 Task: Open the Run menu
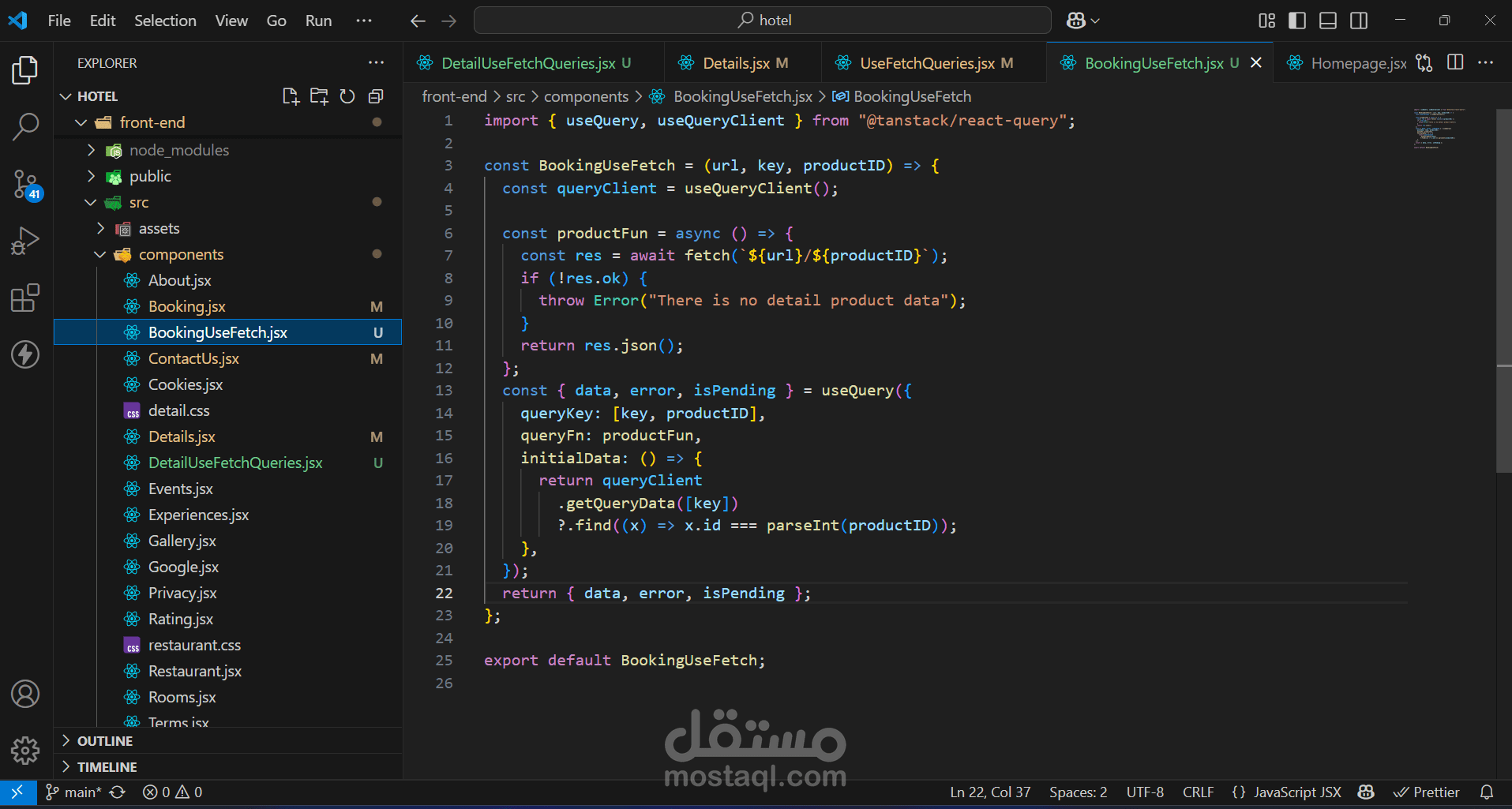318,21
